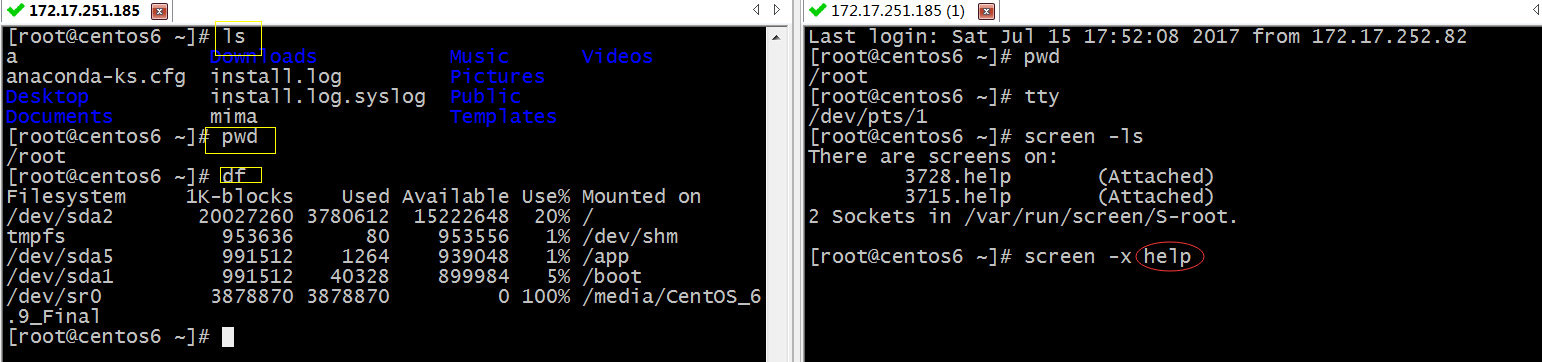The image size is (1542, 362).
Task: Click the /boot mount point
Action: 611,277
